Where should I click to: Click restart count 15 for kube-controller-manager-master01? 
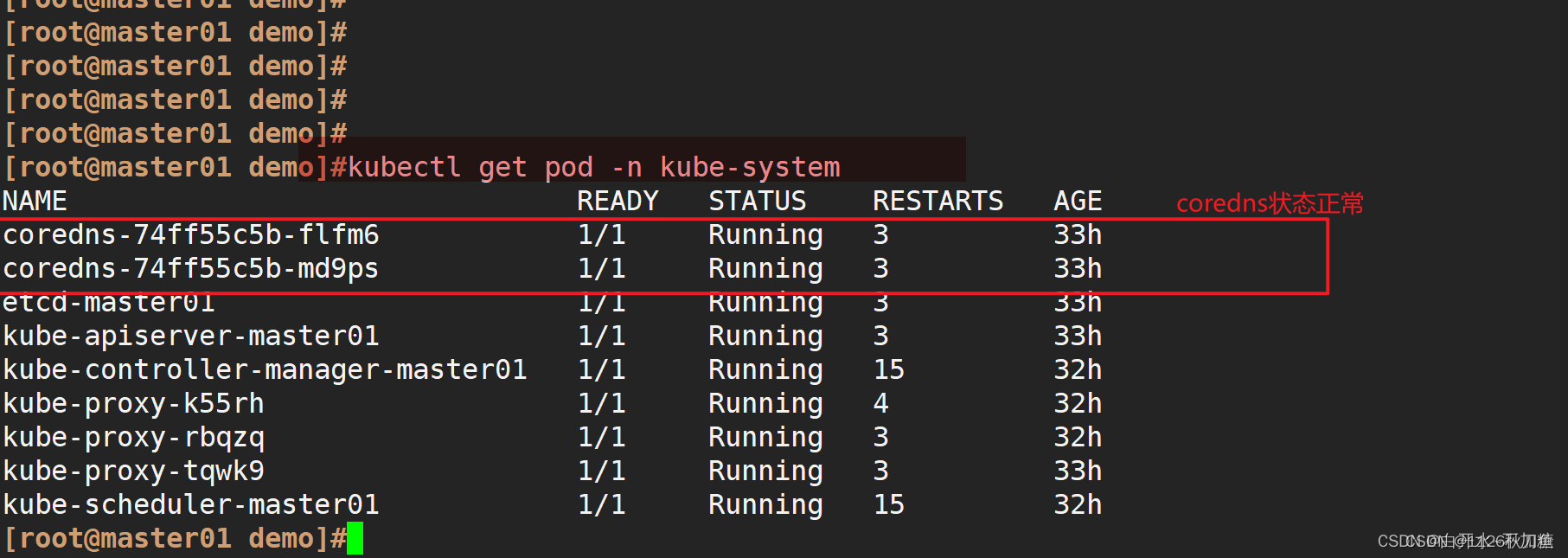[x=889, y=369]
